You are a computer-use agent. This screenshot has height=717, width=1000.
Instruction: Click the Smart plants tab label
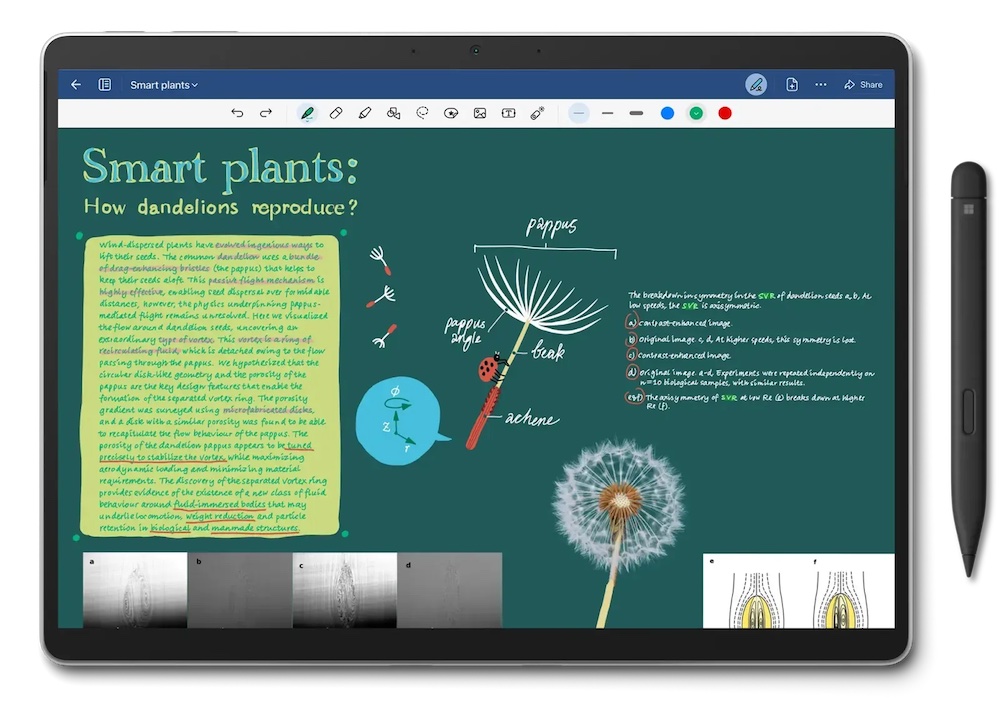pos(160,84)
